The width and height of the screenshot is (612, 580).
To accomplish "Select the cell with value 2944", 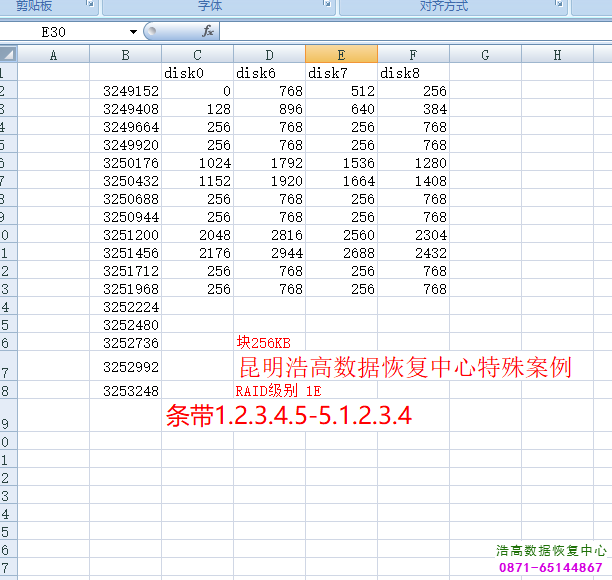I will [269, 253].
